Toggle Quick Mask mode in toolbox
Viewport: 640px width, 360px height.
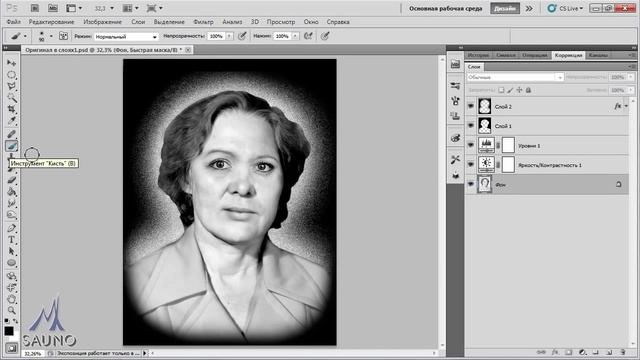[x=11, y=348]
